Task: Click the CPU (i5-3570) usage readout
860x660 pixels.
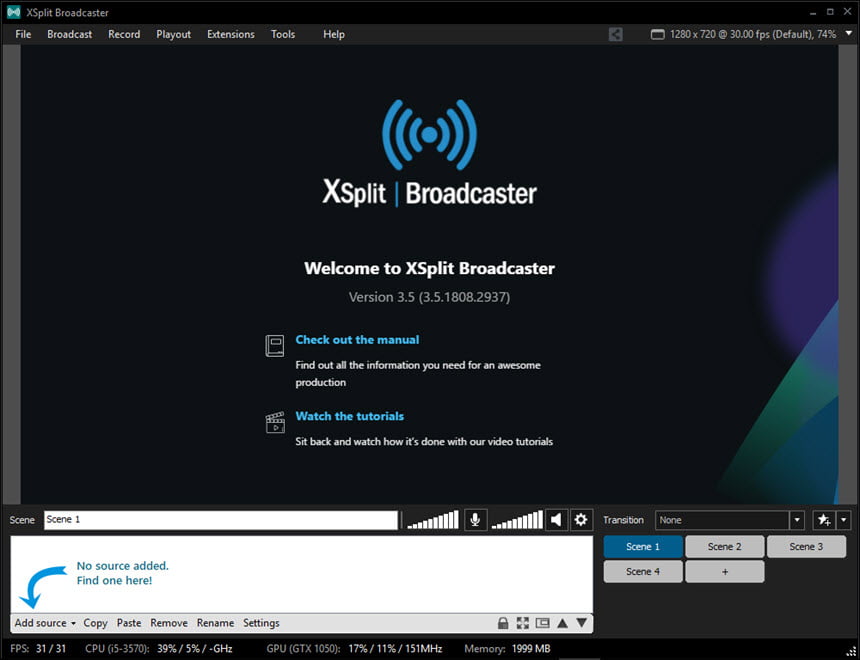Action: (159, 648)
